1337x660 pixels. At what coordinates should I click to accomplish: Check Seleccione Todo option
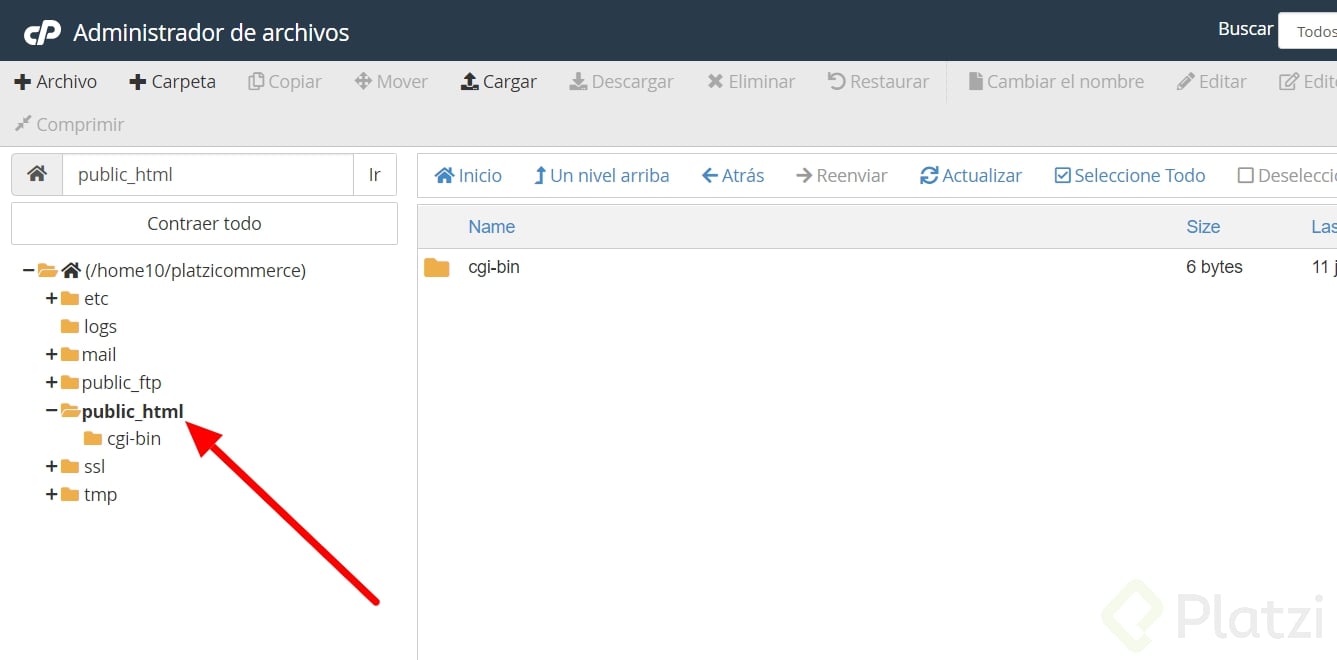1130,176
